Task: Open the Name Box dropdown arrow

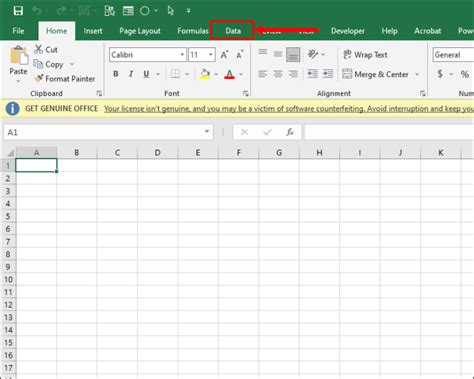Action: (207, 132)
